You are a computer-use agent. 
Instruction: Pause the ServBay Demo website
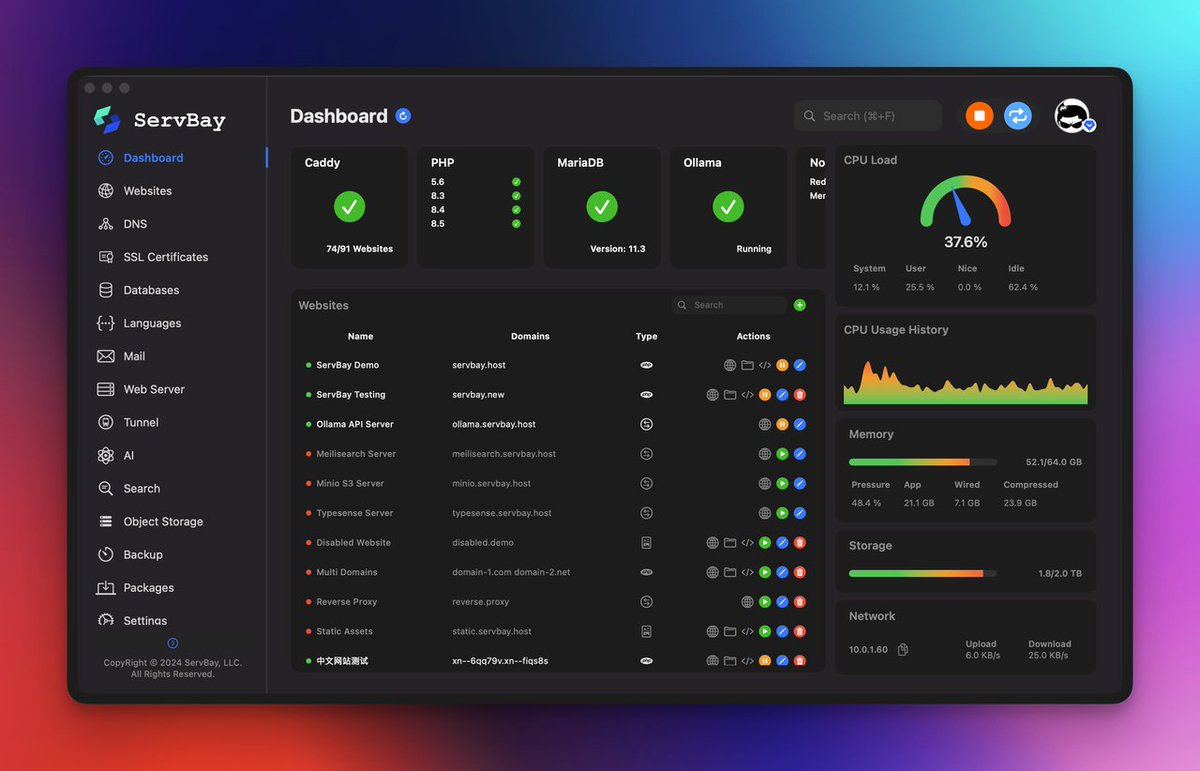(782, 365)
